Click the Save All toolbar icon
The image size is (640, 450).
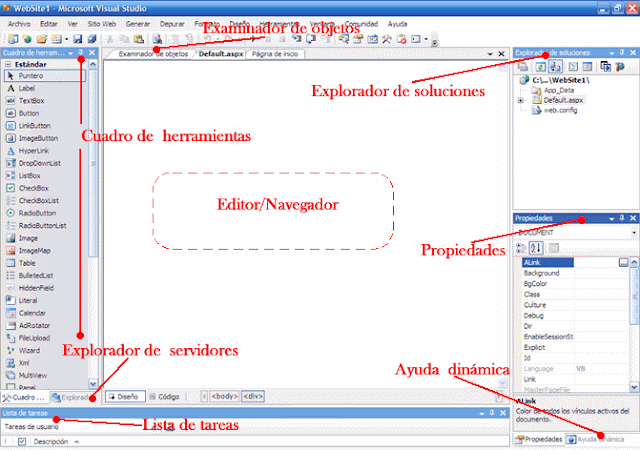coord(92,39)
